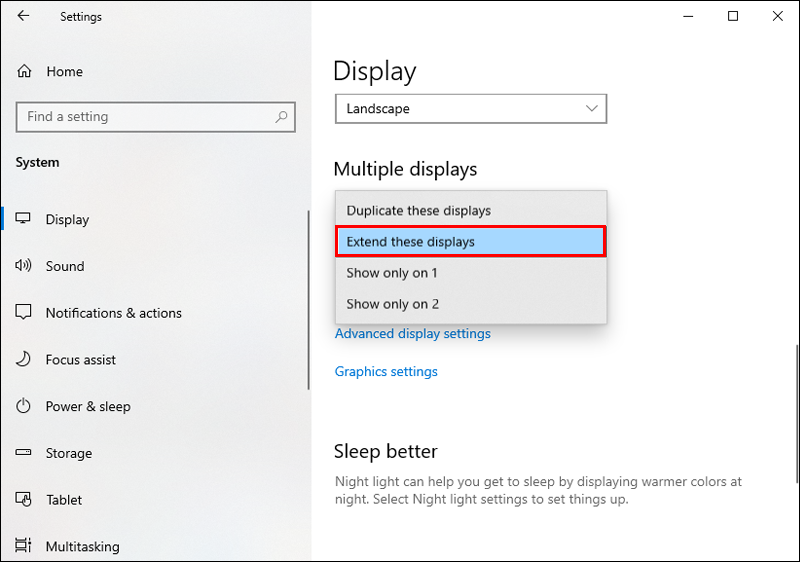Choose Duplicate these displays option
Viewport: 800px width, 562px height.
[471, 211]
